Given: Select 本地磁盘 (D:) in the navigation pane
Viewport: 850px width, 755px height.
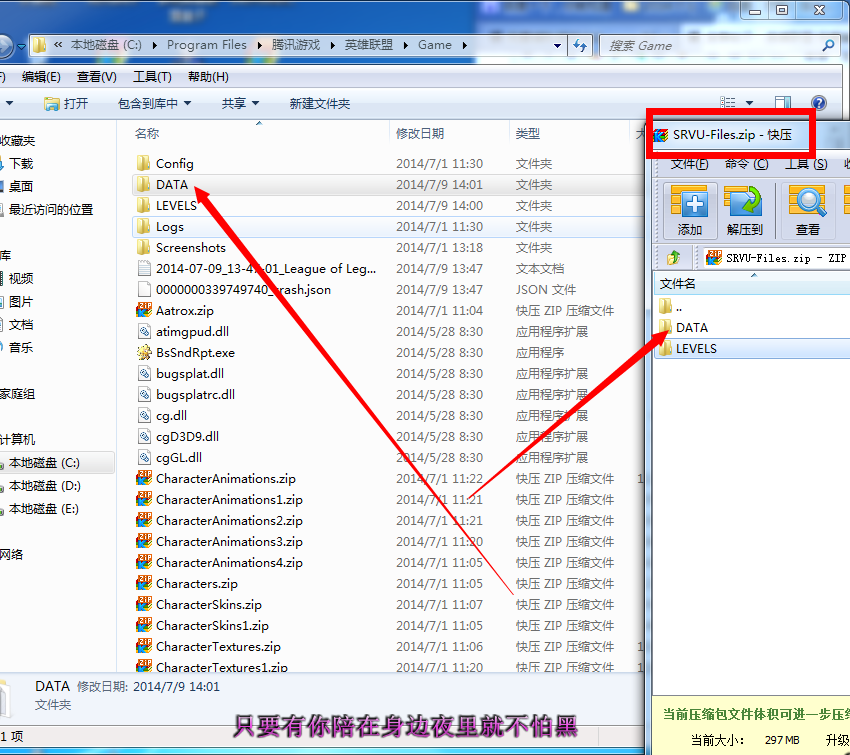Looking at the screenshot, I should (44, 486).
